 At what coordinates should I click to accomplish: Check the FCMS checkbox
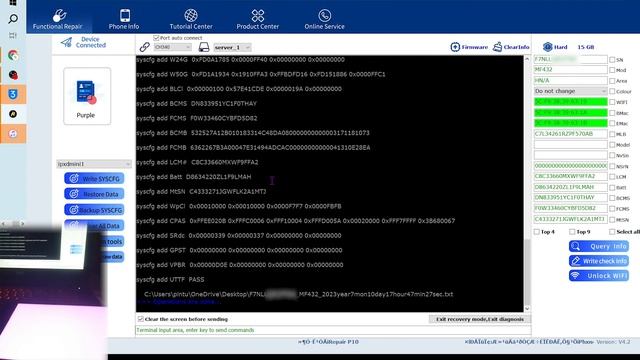coord(612,209)
